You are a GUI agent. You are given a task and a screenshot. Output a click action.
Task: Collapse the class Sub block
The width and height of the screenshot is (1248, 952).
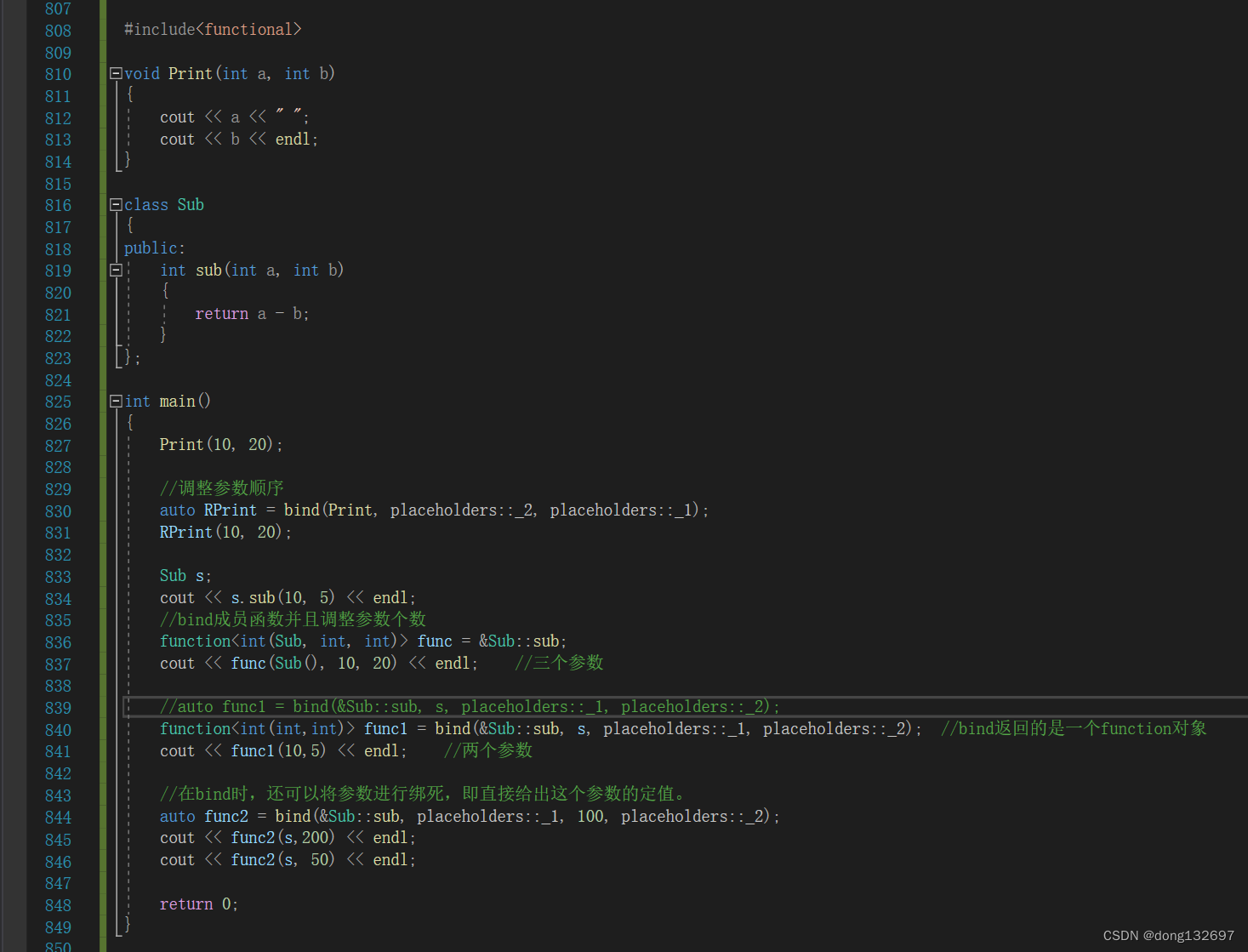pos(116,205)
